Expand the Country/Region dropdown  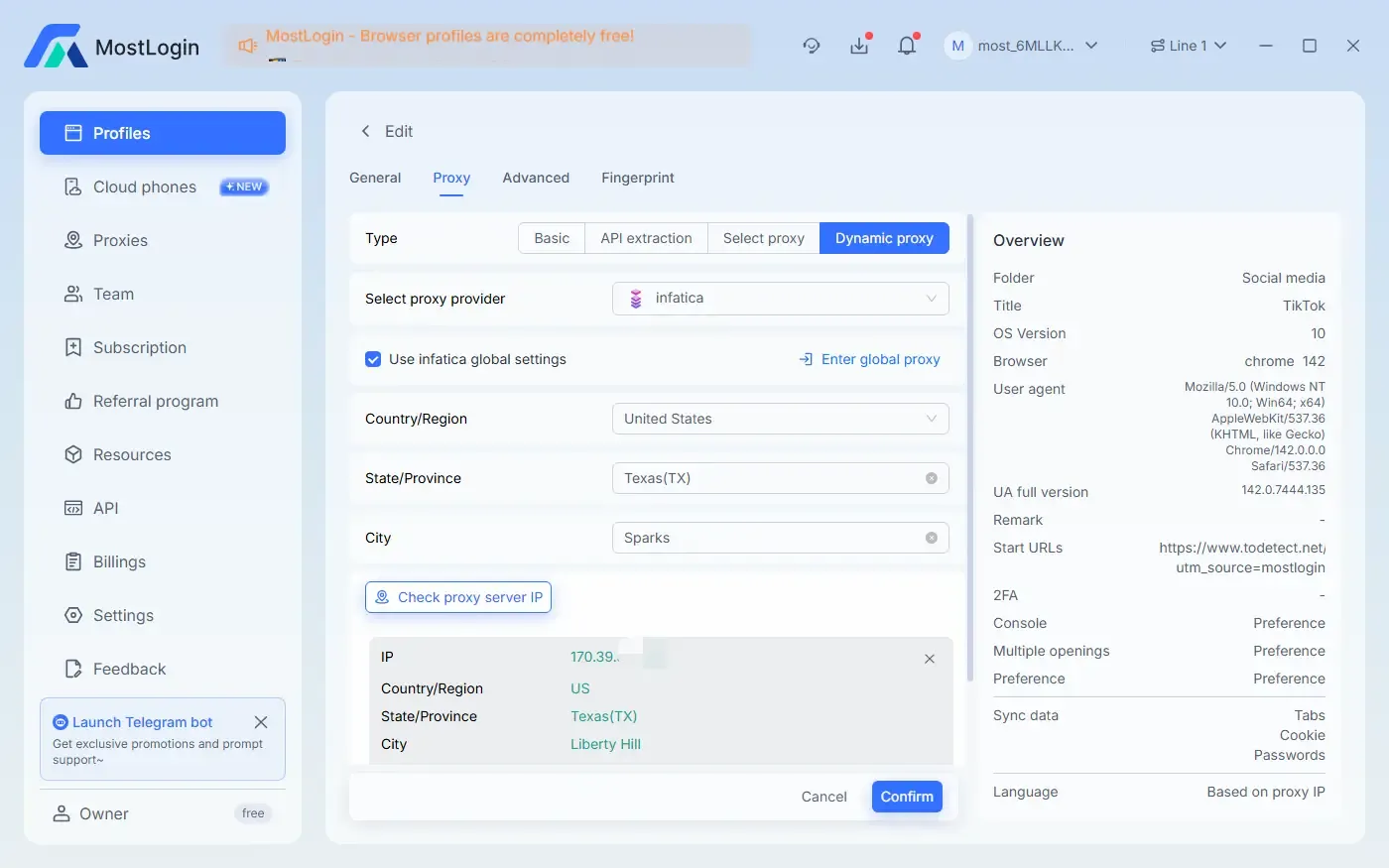pos(780,419)
